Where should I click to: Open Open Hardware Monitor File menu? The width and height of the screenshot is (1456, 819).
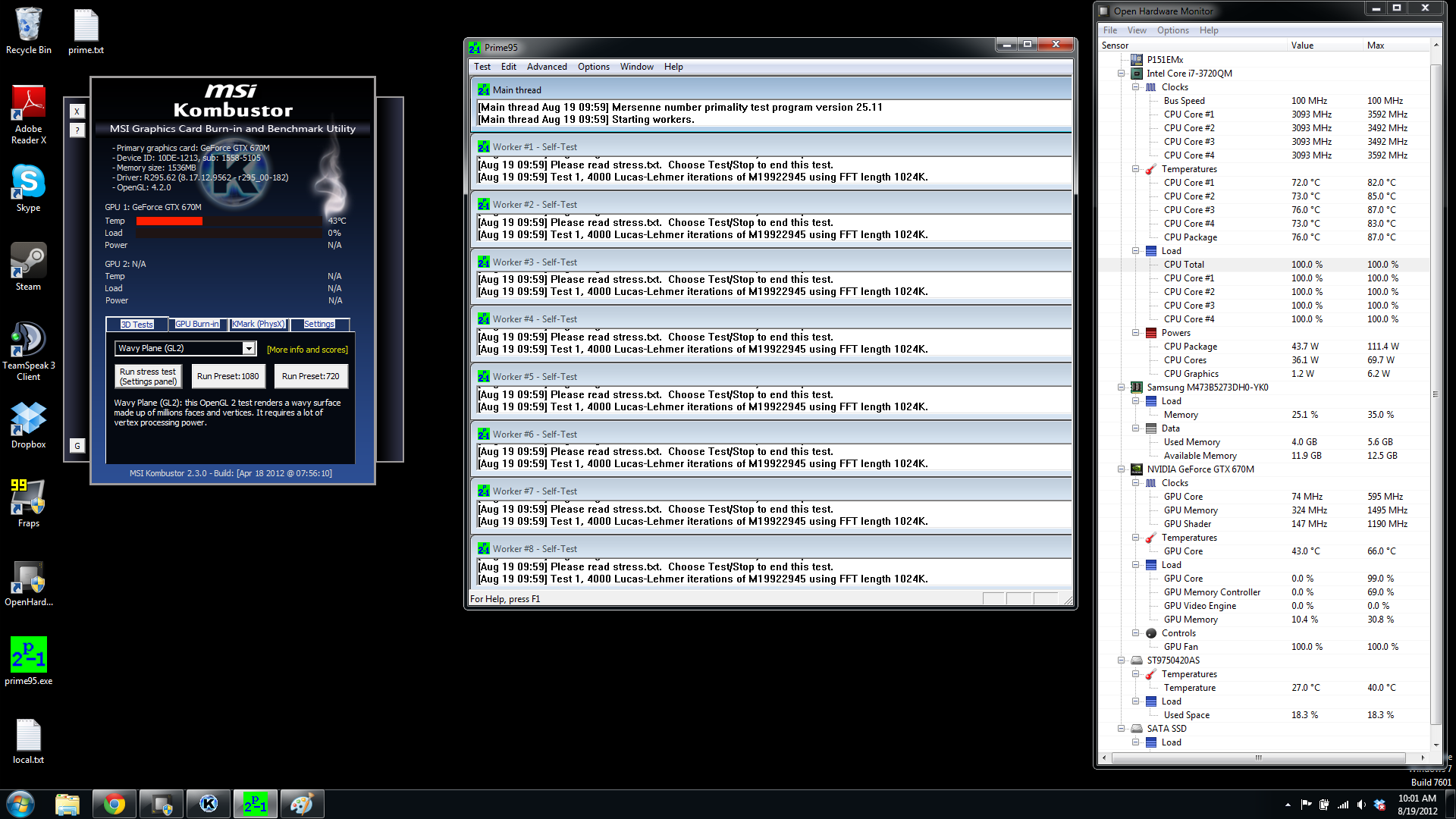pyautogui.click(x=1110, y=30)
